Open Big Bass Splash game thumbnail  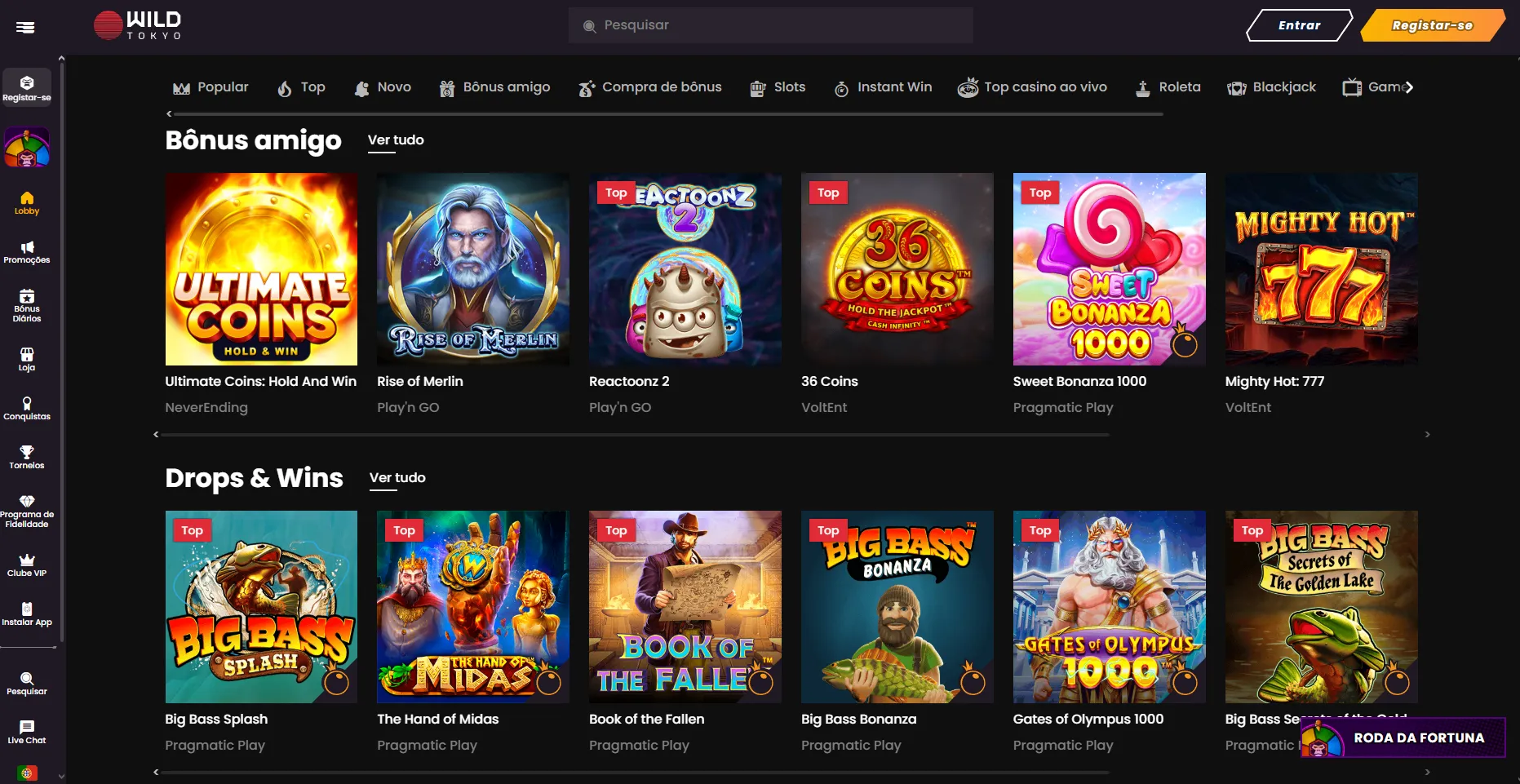[261, 607]
